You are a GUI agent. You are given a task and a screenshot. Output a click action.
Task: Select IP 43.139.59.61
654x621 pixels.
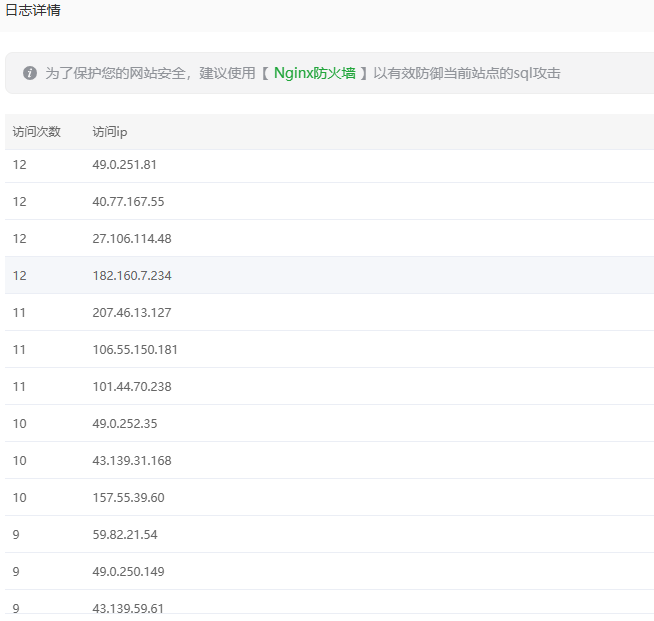(x=128, y=608)
